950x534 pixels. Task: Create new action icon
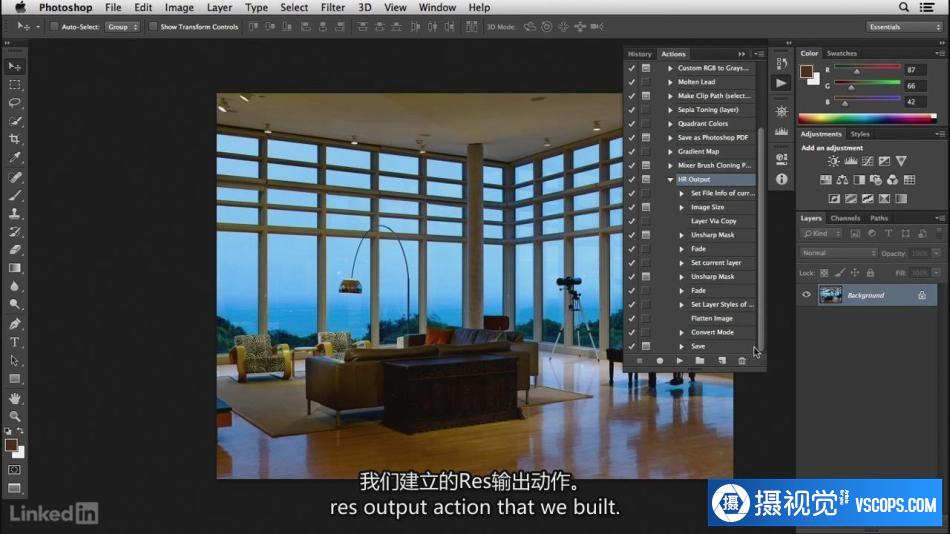pyautogui.click(x=722, y=361)
